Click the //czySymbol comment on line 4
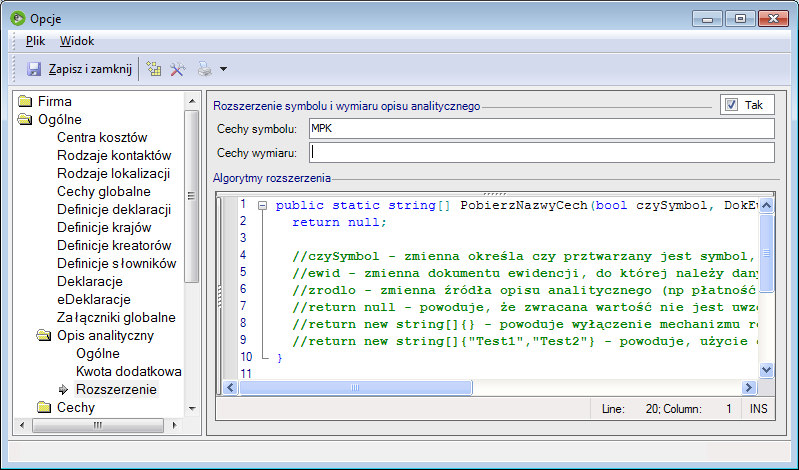 523,256
